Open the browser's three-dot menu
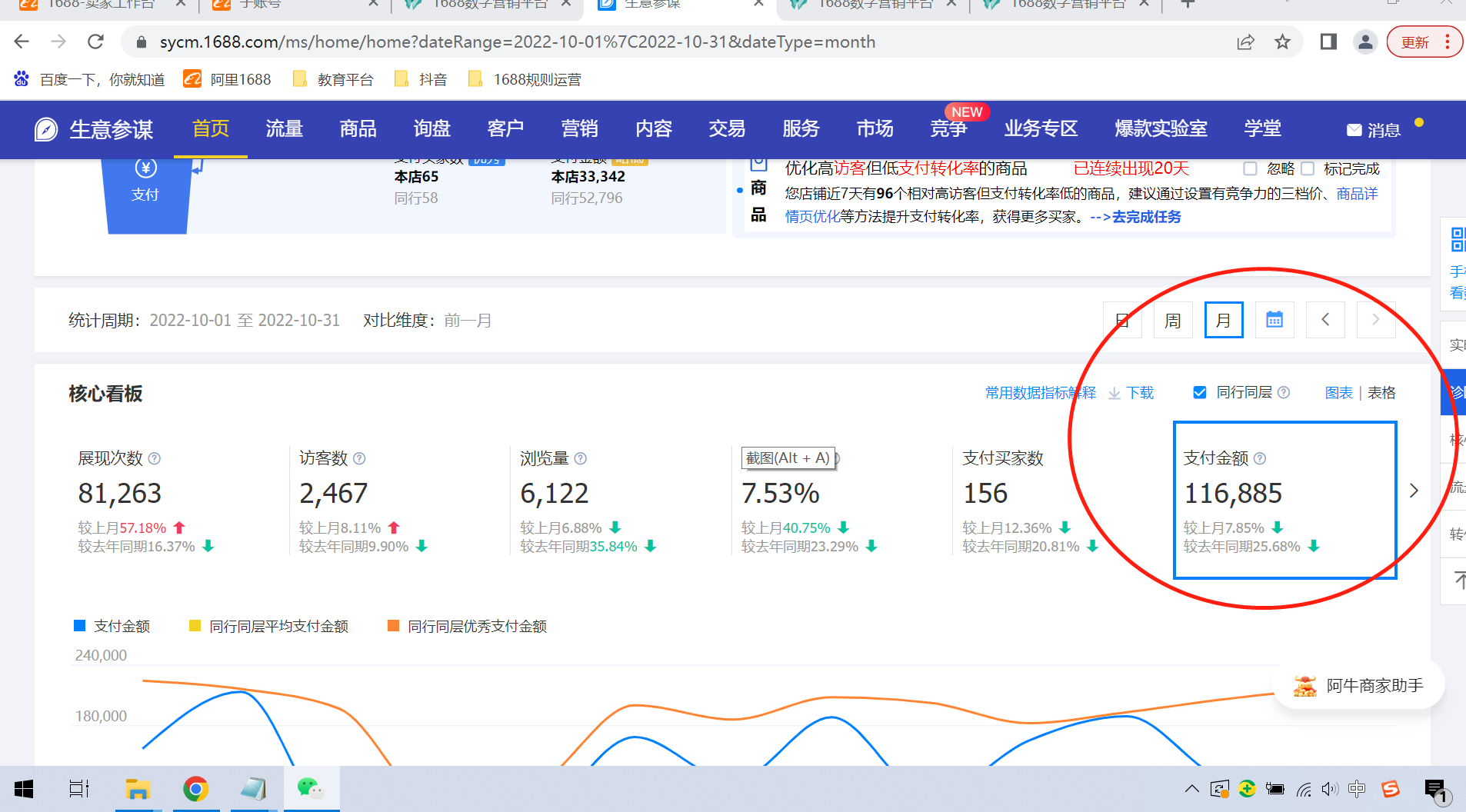This screenshot has width=1466, height=812. click(1448, 42)
